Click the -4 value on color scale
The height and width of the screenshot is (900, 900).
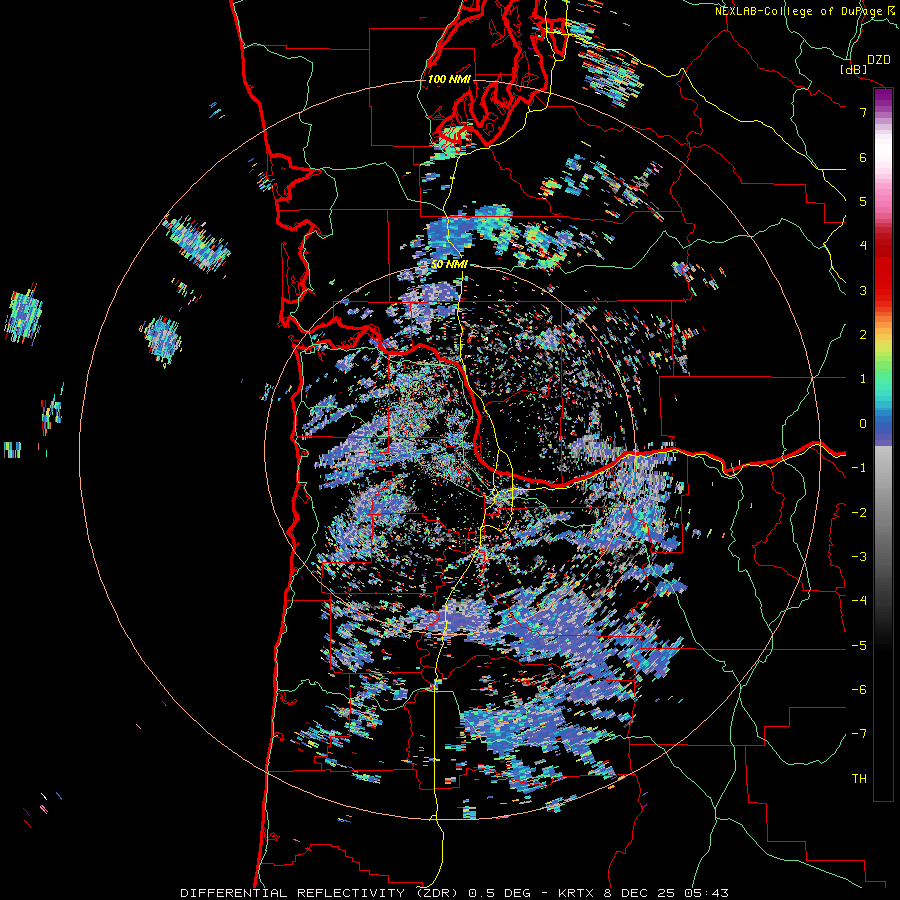click(x=859, y=601)
